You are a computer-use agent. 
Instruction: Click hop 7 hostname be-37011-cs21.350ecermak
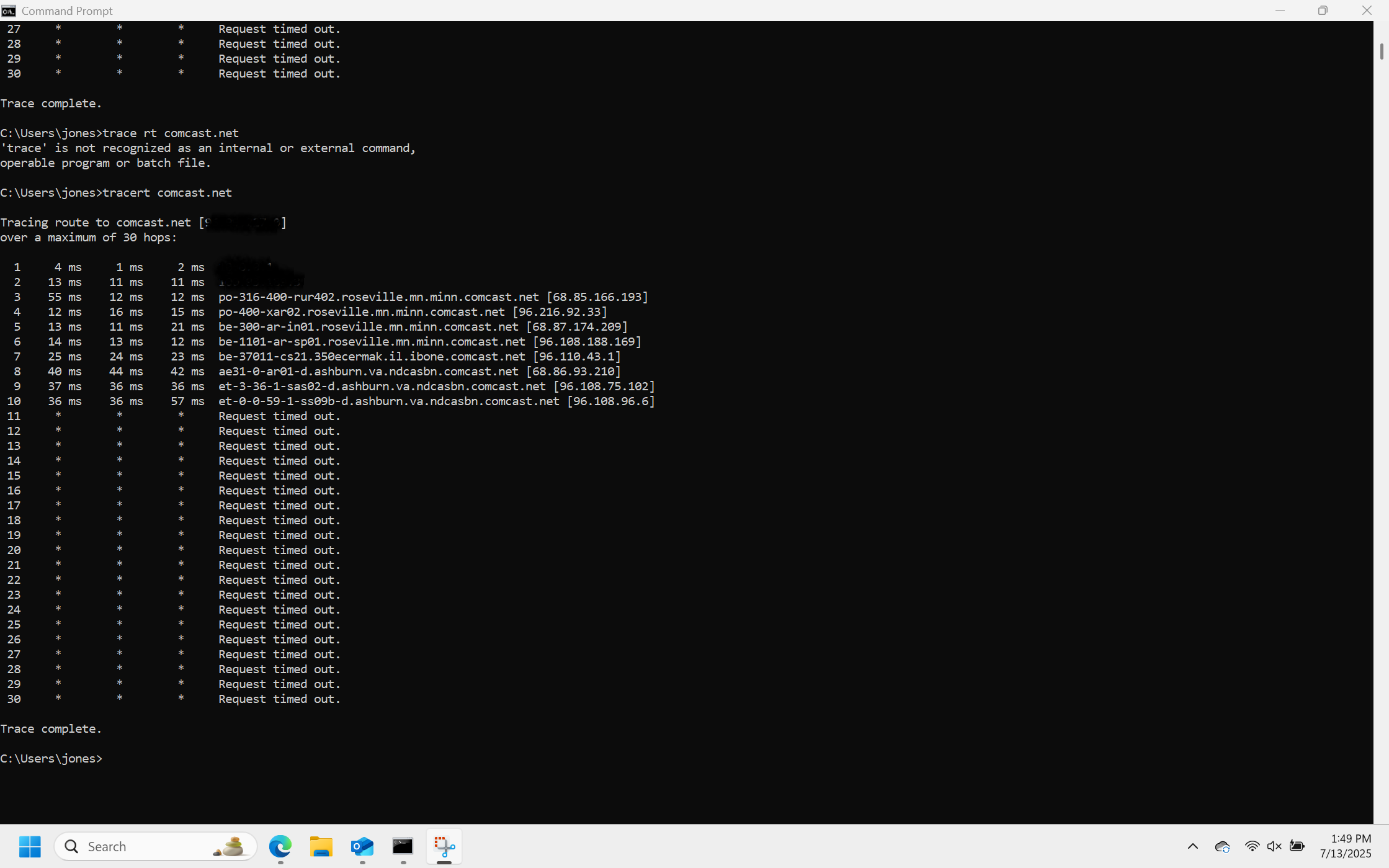pos(372,357)
